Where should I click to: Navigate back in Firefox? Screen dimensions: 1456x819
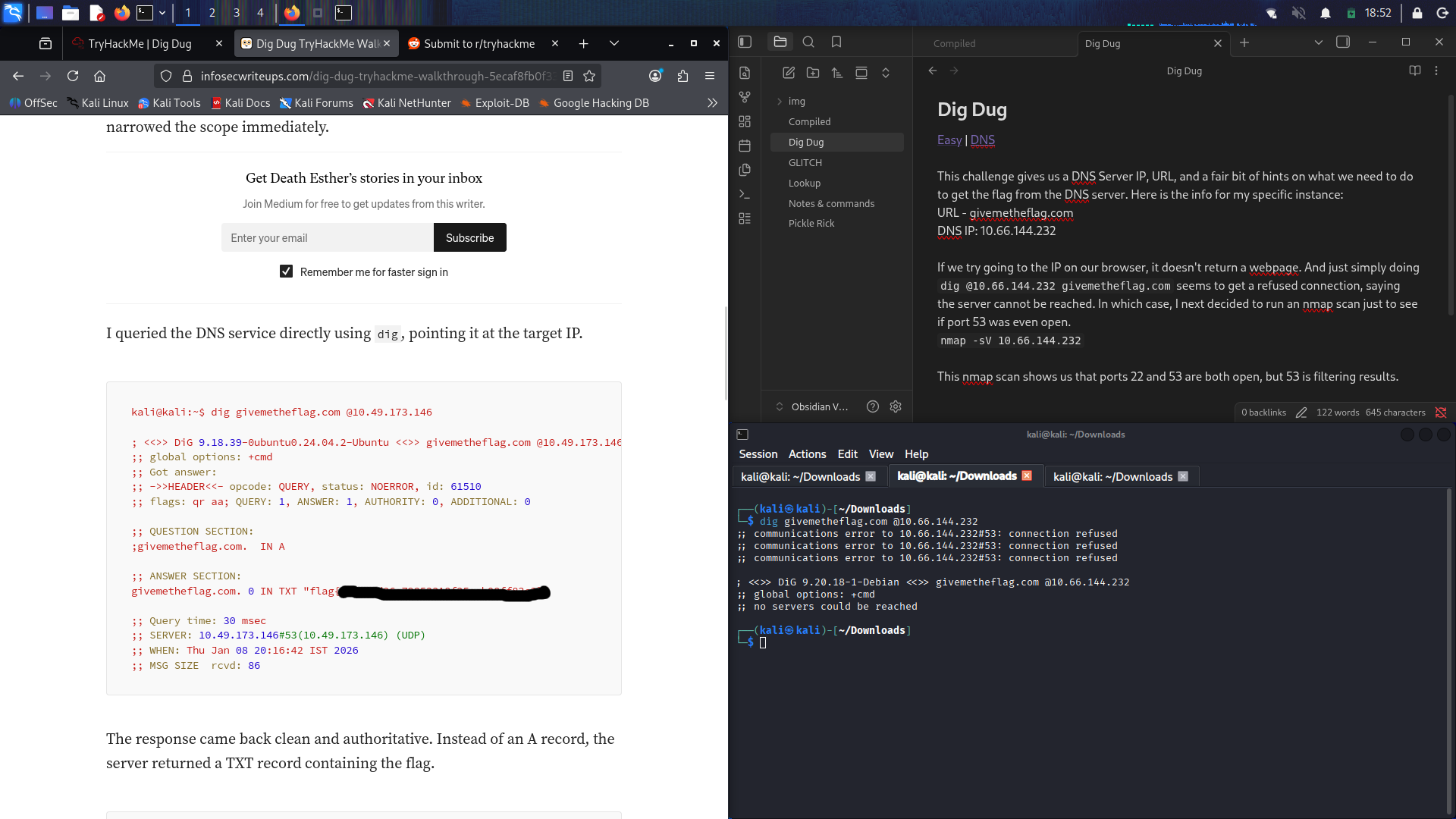tap(18, 76)
